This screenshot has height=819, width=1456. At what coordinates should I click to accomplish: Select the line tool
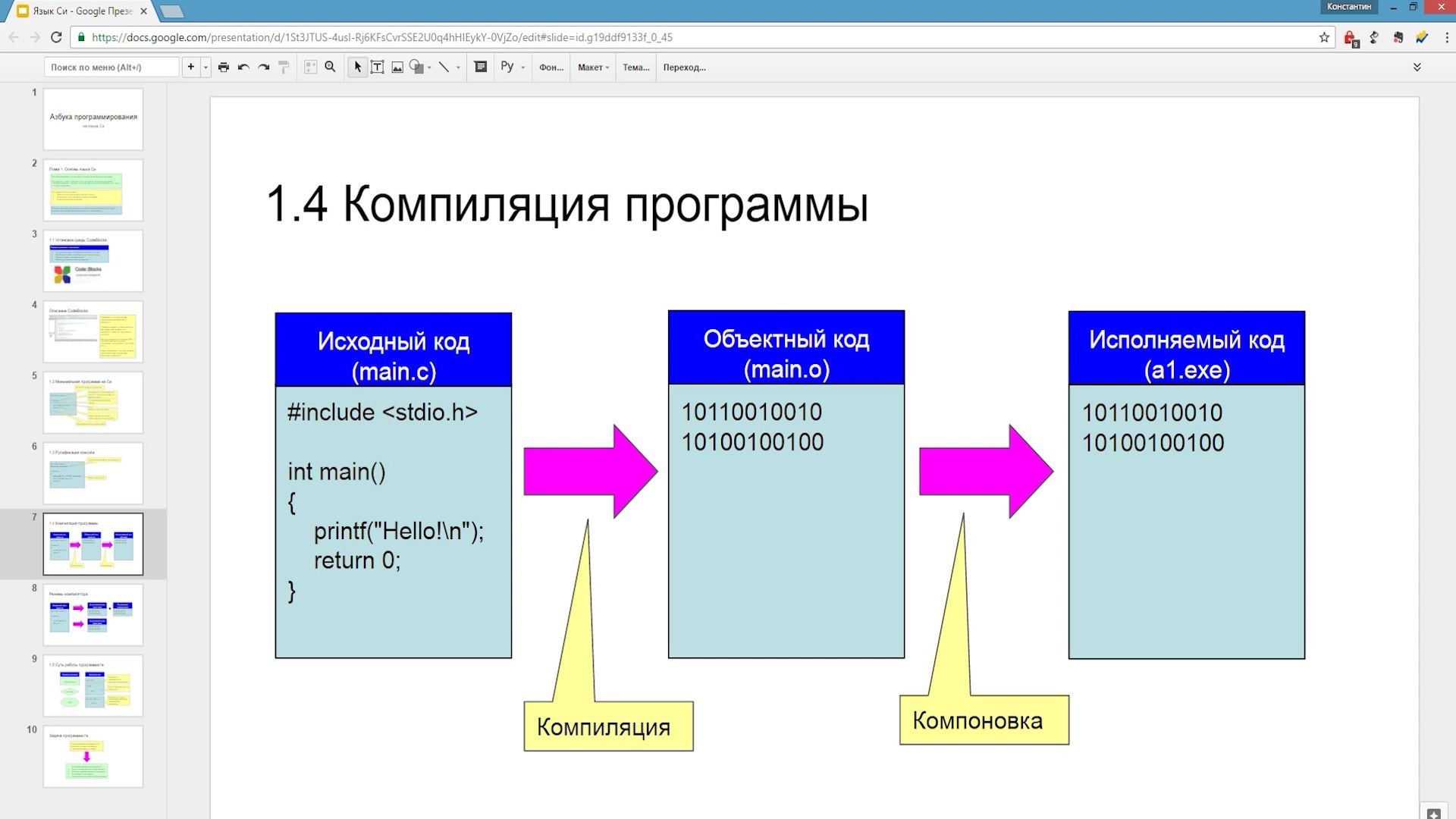point(444,67)
